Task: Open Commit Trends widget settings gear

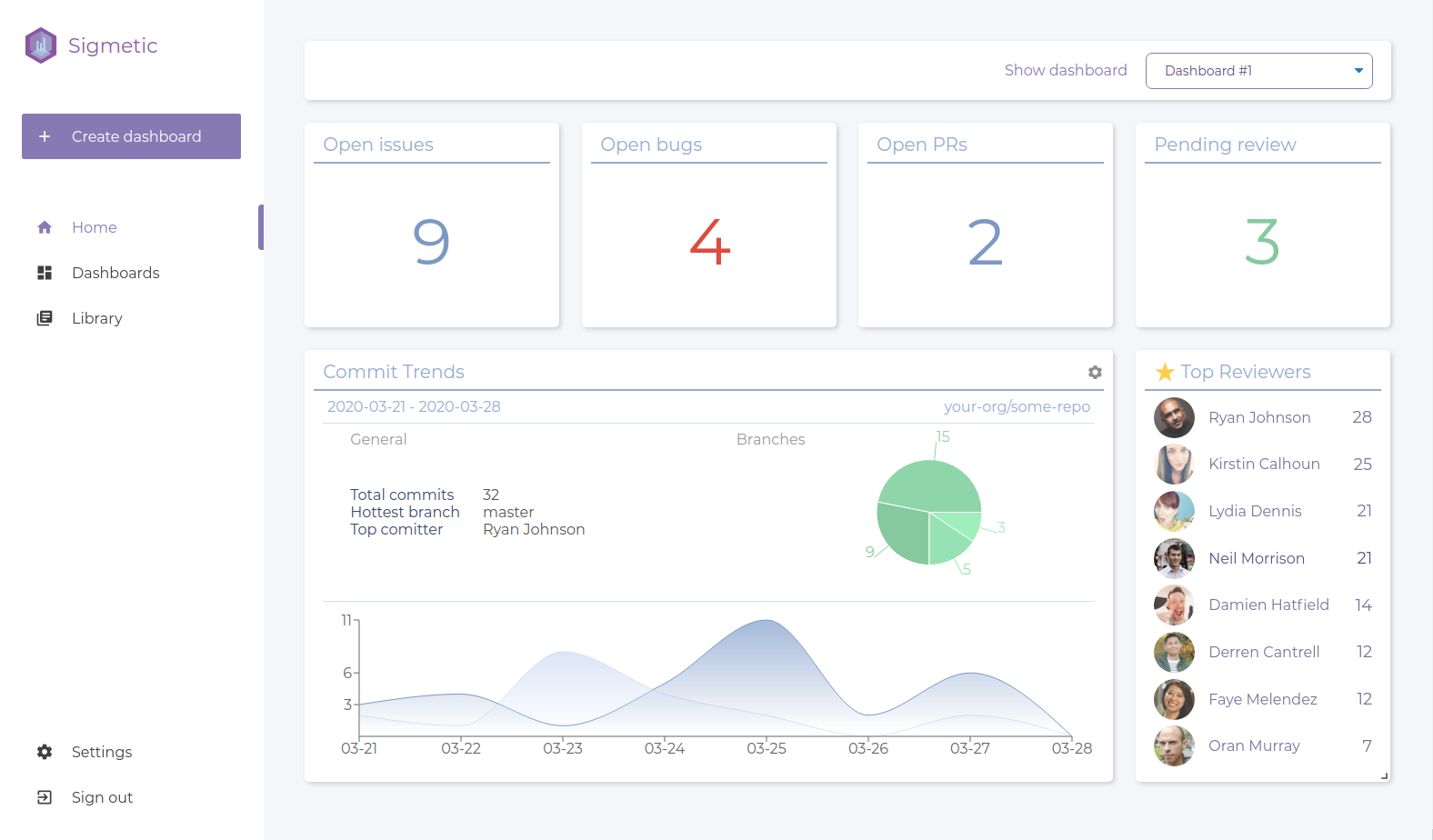Action: (1095, 372)
